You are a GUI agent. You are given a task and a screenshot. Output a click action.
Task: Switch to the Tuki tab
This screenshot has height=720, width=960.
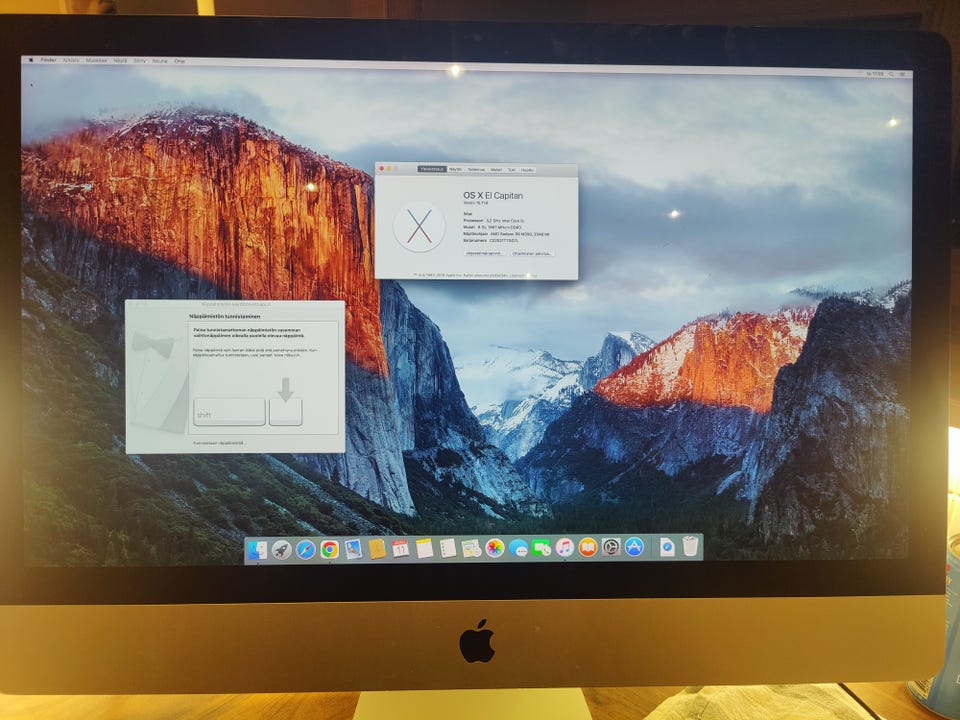coord(512,170)
